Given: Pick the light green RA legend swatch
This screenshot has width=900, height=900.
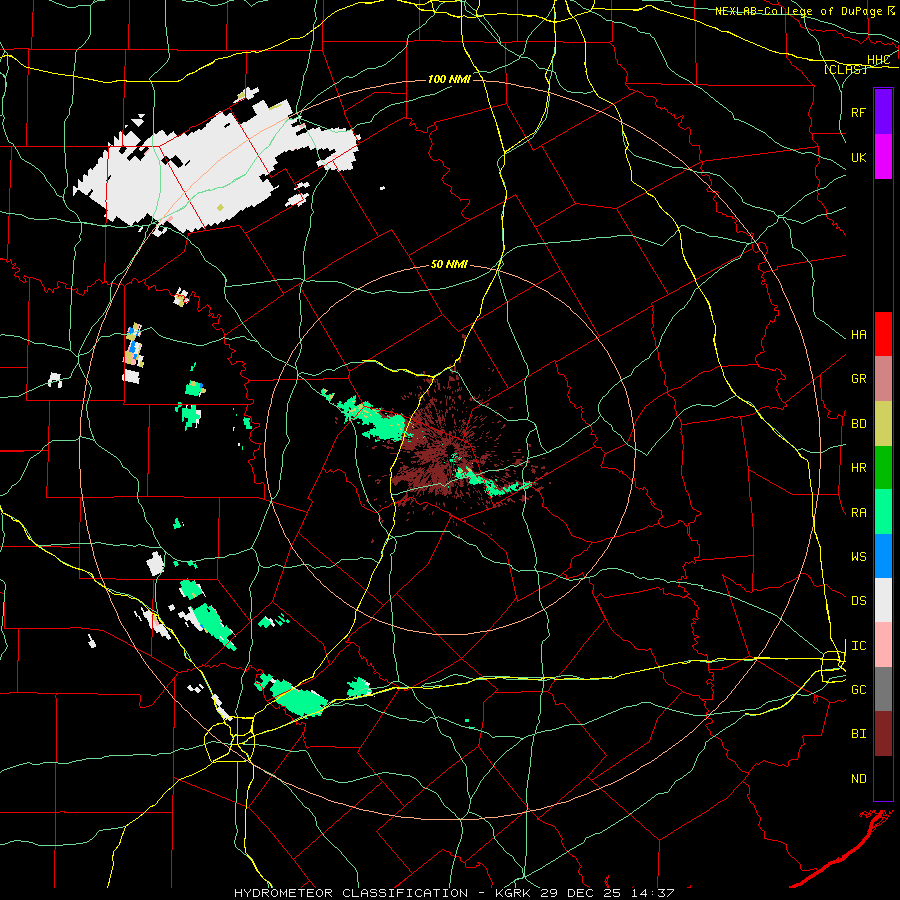Looking at the screenshot, I should pos(883,512).
